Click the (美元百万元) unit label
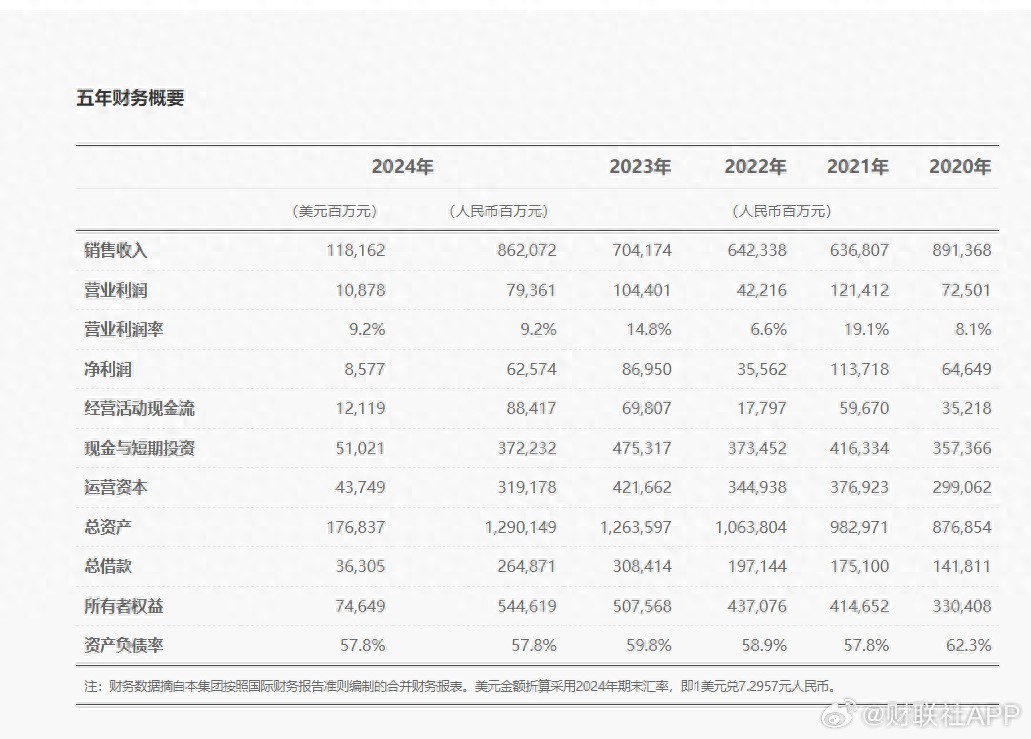Viewport: 1031px width, 739px height. point(334,211)
